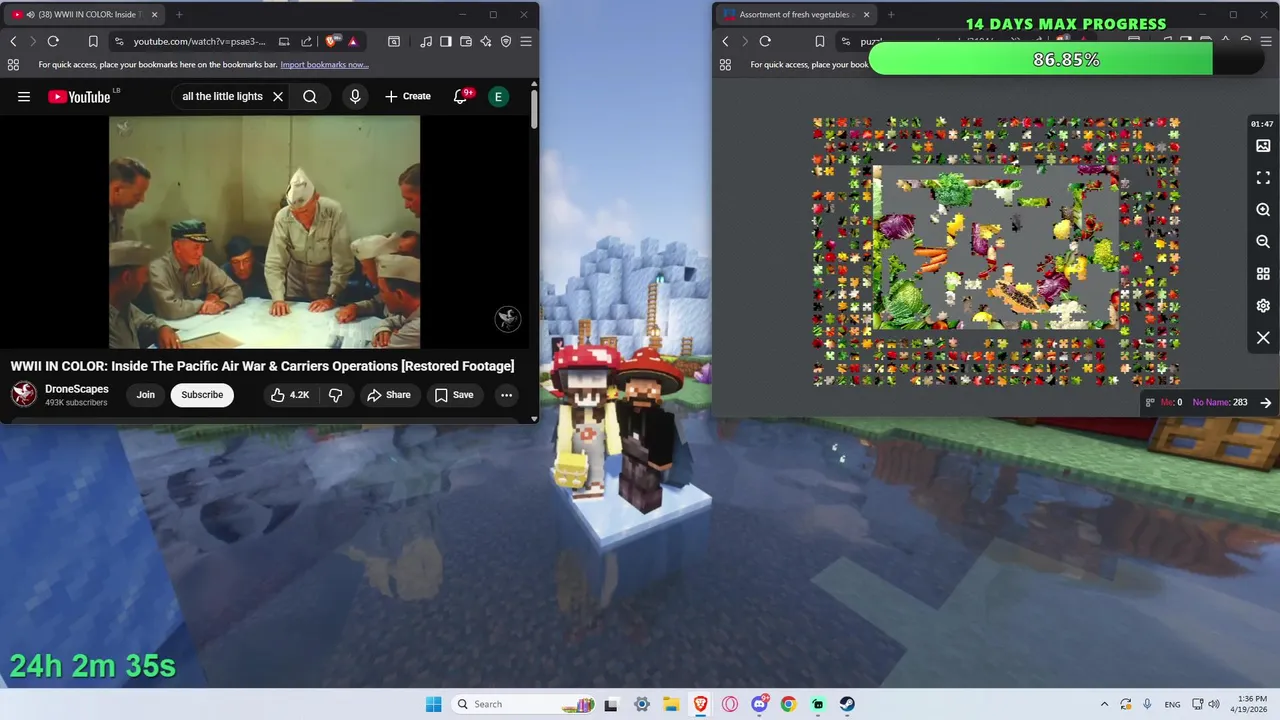Image resolution: width=1280 pixels, height=720 pixels.
Task: Run the YouTube search with magnifier button
Action: 310,97
